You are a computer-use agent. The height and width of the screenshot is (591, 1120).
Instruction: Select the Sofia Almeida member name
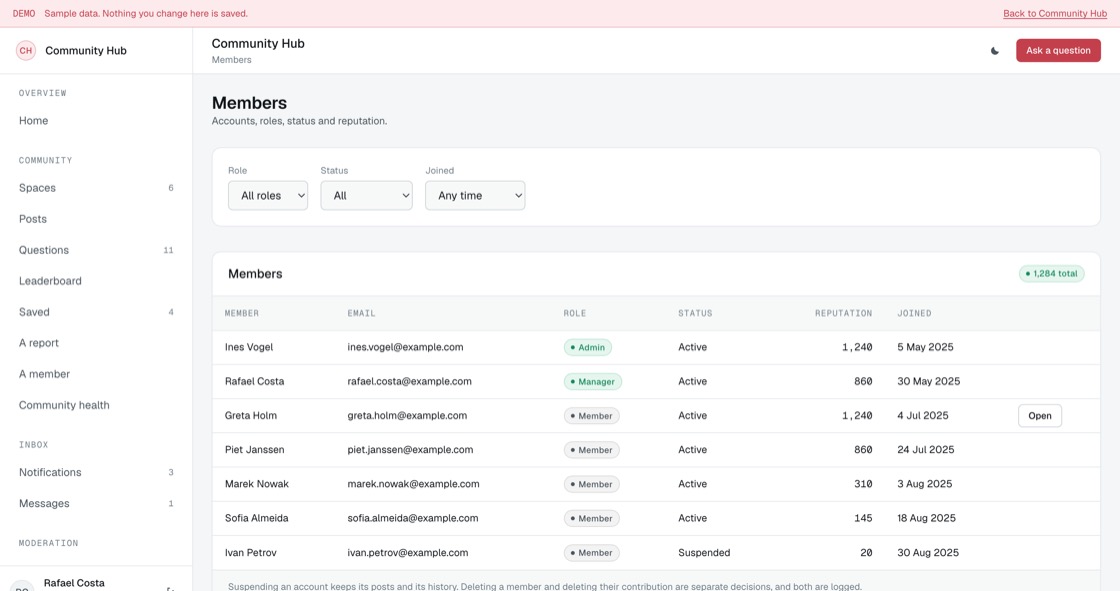pyautogui.click(x=256, y=519)
